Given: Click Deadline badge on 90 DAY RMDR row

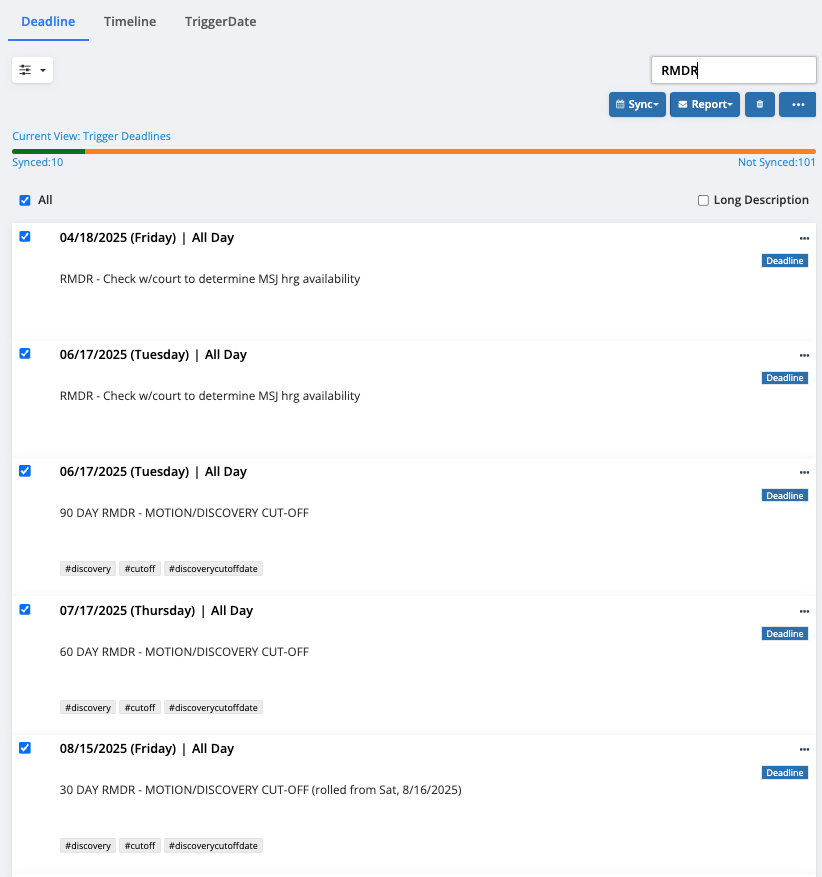Looking at the screenshot, I should (x=785, y=496).
